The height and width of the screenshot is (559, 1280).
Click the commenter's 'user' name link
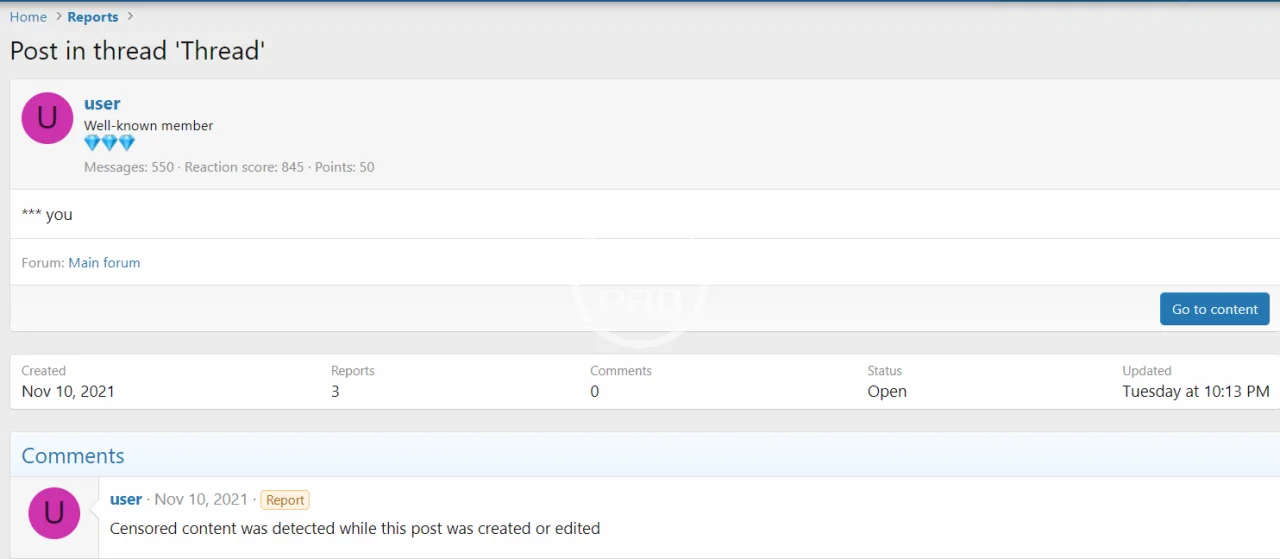pyautogui.click(x=126, y=499)
